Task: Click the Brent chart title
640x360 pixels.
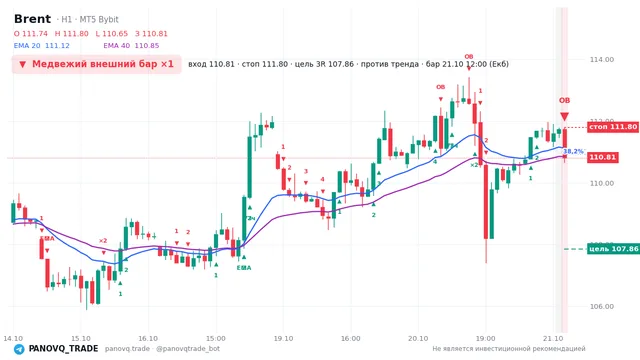Action: click(x=32, y=19)
